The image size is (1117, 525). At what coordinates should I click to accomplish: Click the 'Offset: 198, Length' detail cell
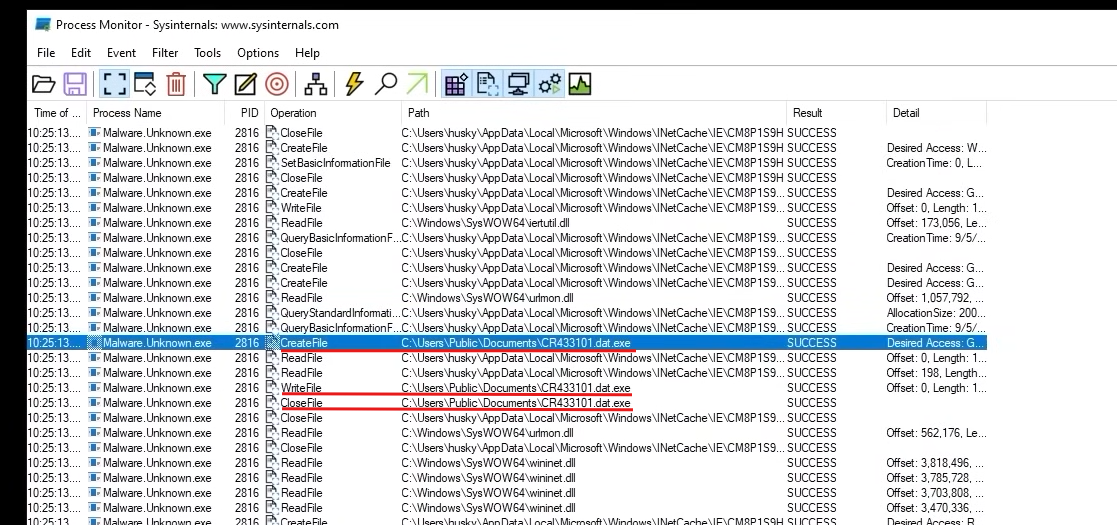(x=936, y=373)
